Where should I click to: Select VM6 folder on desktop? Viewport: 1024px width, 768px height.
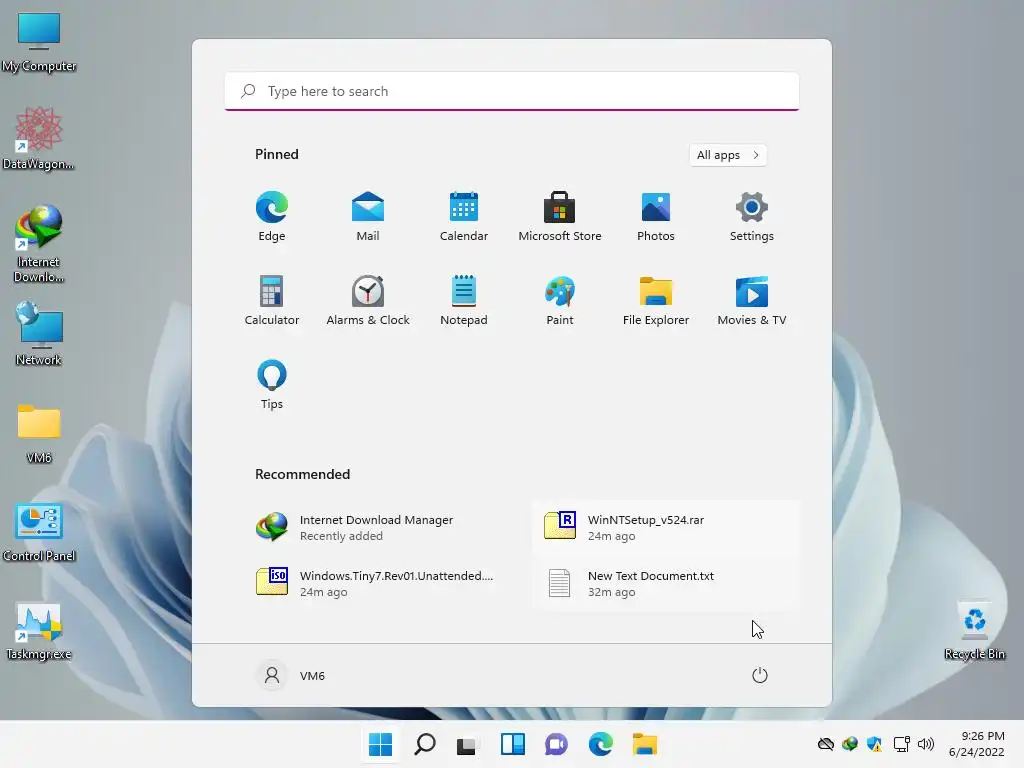pyautogui.click(x=39, y=433)
